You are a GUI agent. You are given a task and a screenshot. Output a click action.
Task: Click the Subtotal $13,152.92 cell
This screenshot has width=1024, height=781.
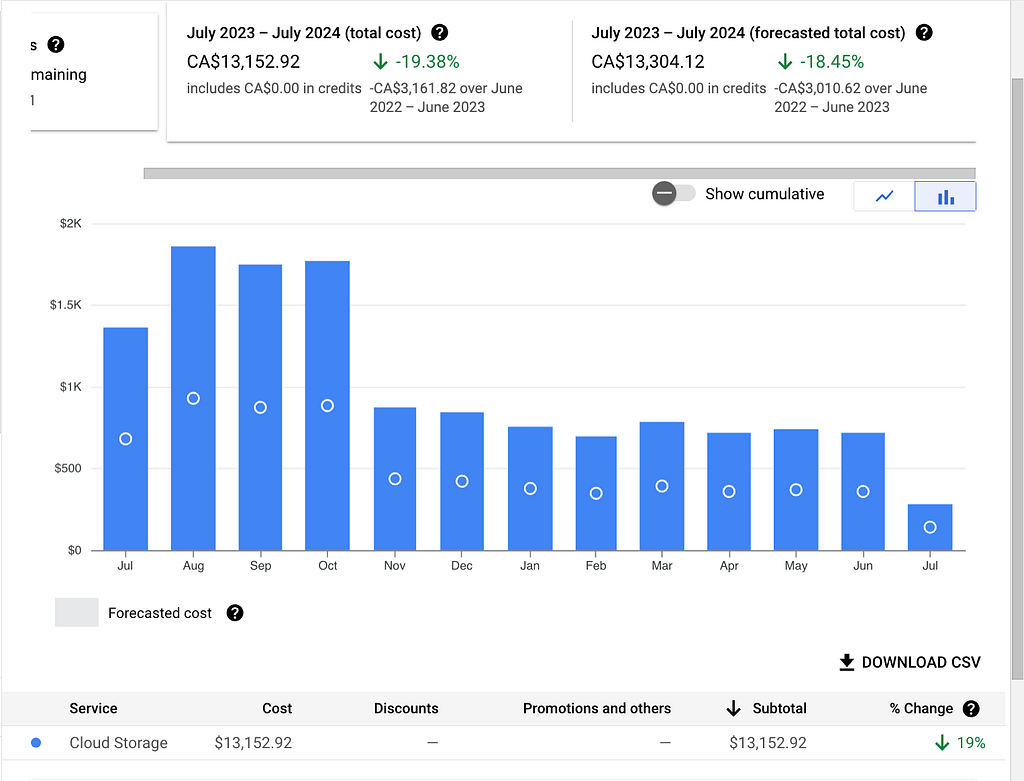click(x=768, y=742)
